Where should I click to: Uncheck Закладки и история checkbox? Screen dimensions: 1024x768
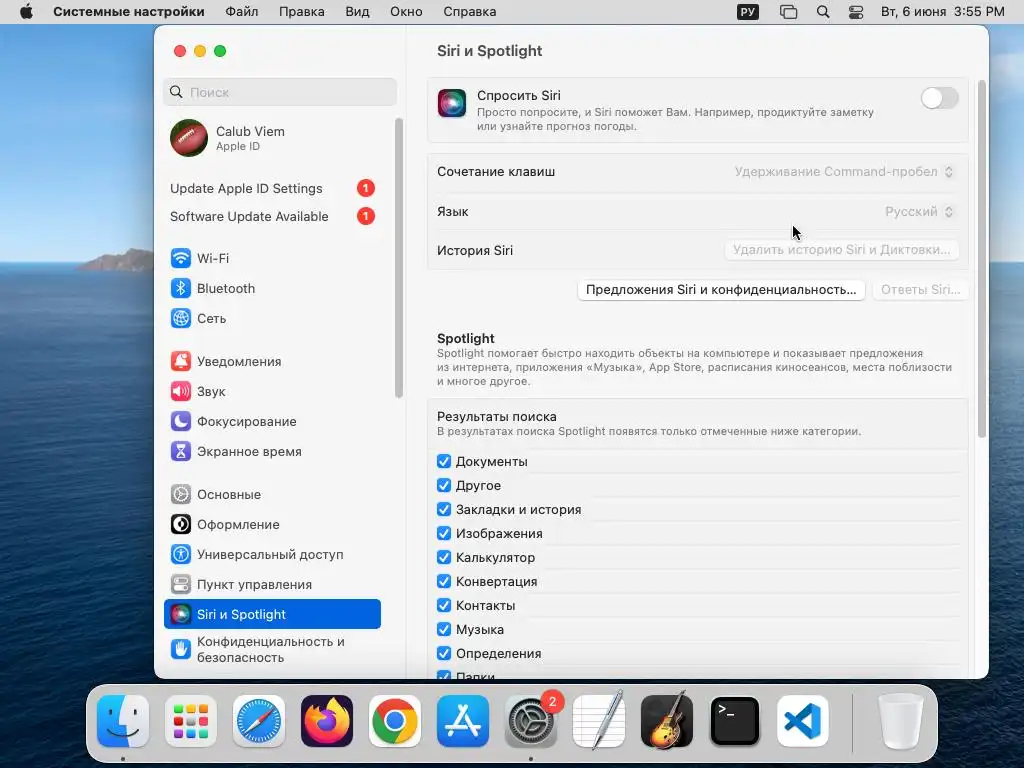point(444,509)
